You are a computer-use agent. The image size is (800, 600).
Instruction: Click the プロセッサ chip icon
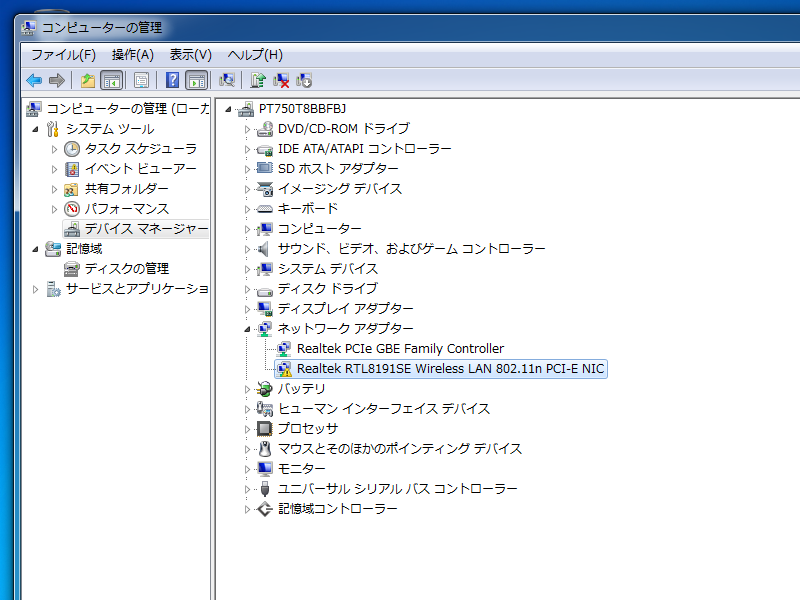click(x=264, y=429)
